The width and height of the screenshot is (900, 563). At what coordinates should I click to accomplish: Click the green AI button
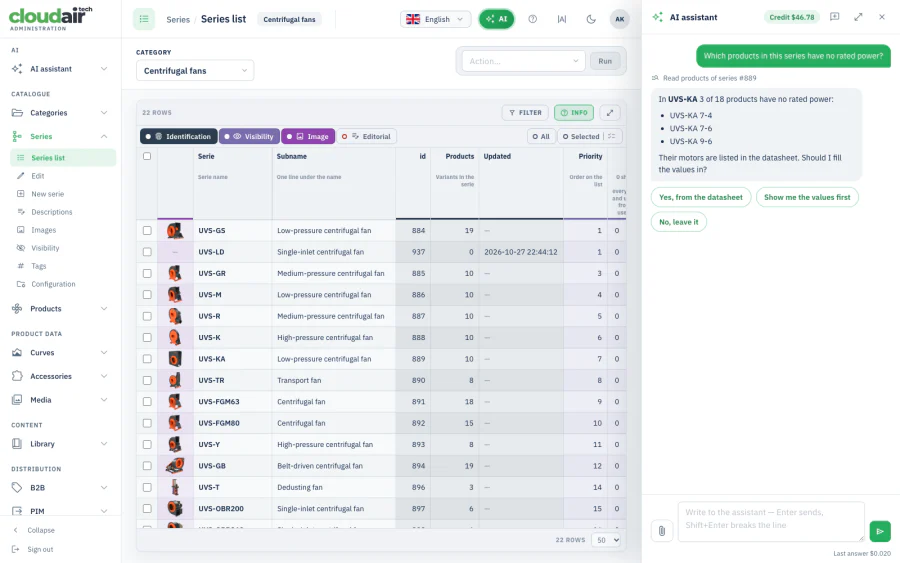coord(496,19)
